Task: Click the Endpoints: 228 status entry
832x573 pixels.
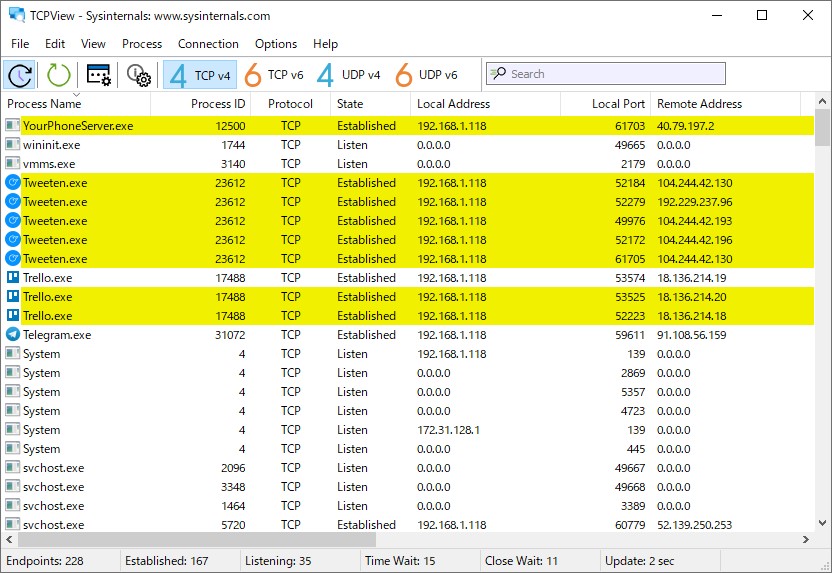Action: coord(45,561)
